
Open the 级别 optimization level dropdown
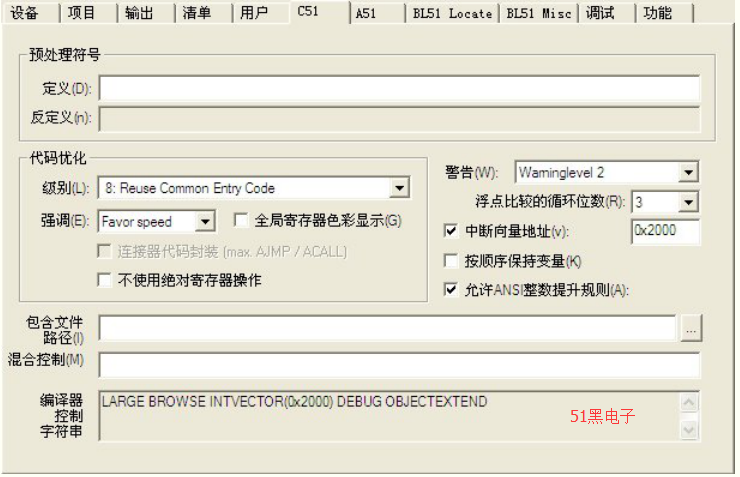pyautogui.click(x=399, y=188)
